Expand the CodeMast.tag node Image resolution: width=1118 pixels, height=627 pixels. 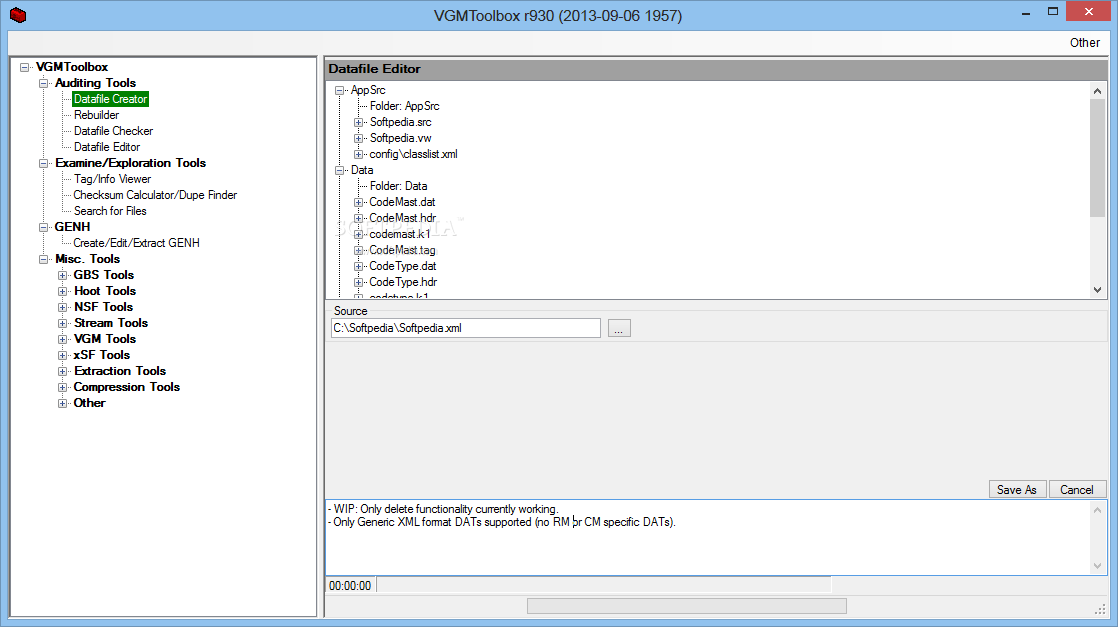click(359, 250)
